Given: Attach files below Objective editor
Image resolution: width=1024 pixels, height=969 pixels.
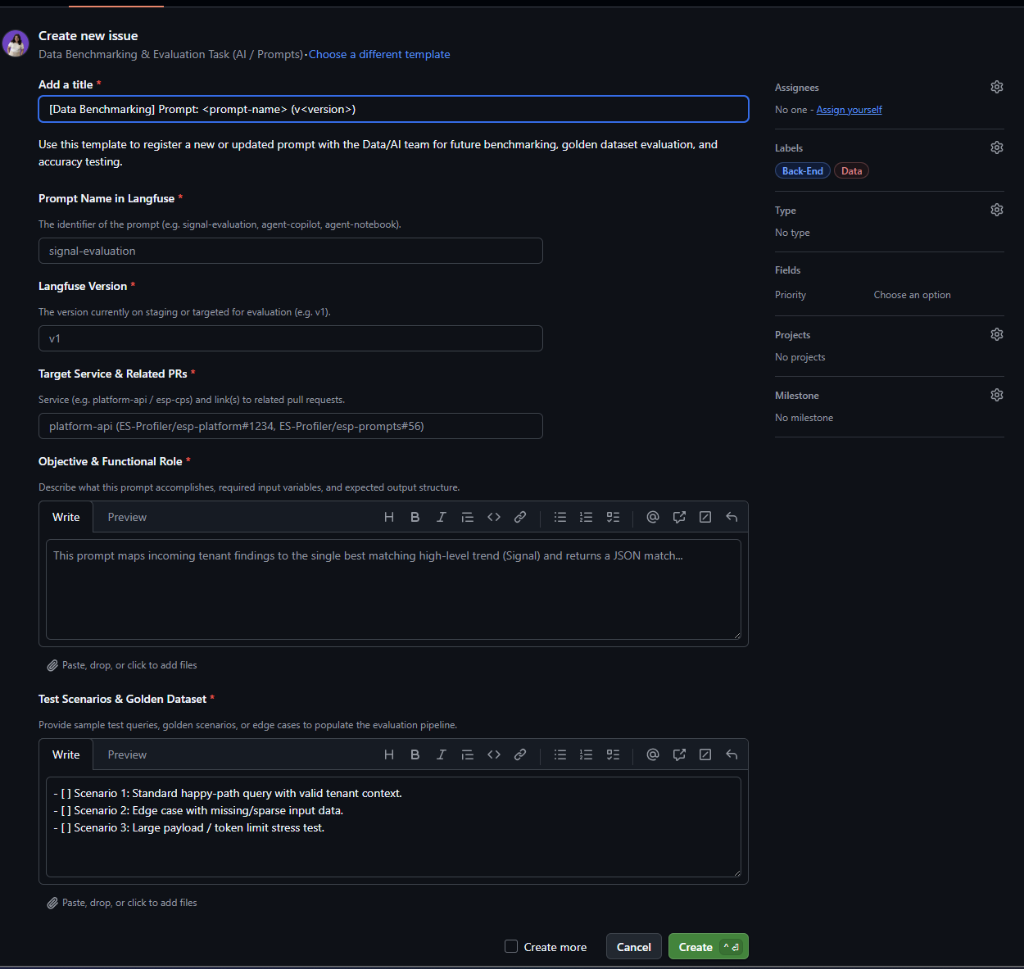Looking at the screenshot, I should [122, 665].
